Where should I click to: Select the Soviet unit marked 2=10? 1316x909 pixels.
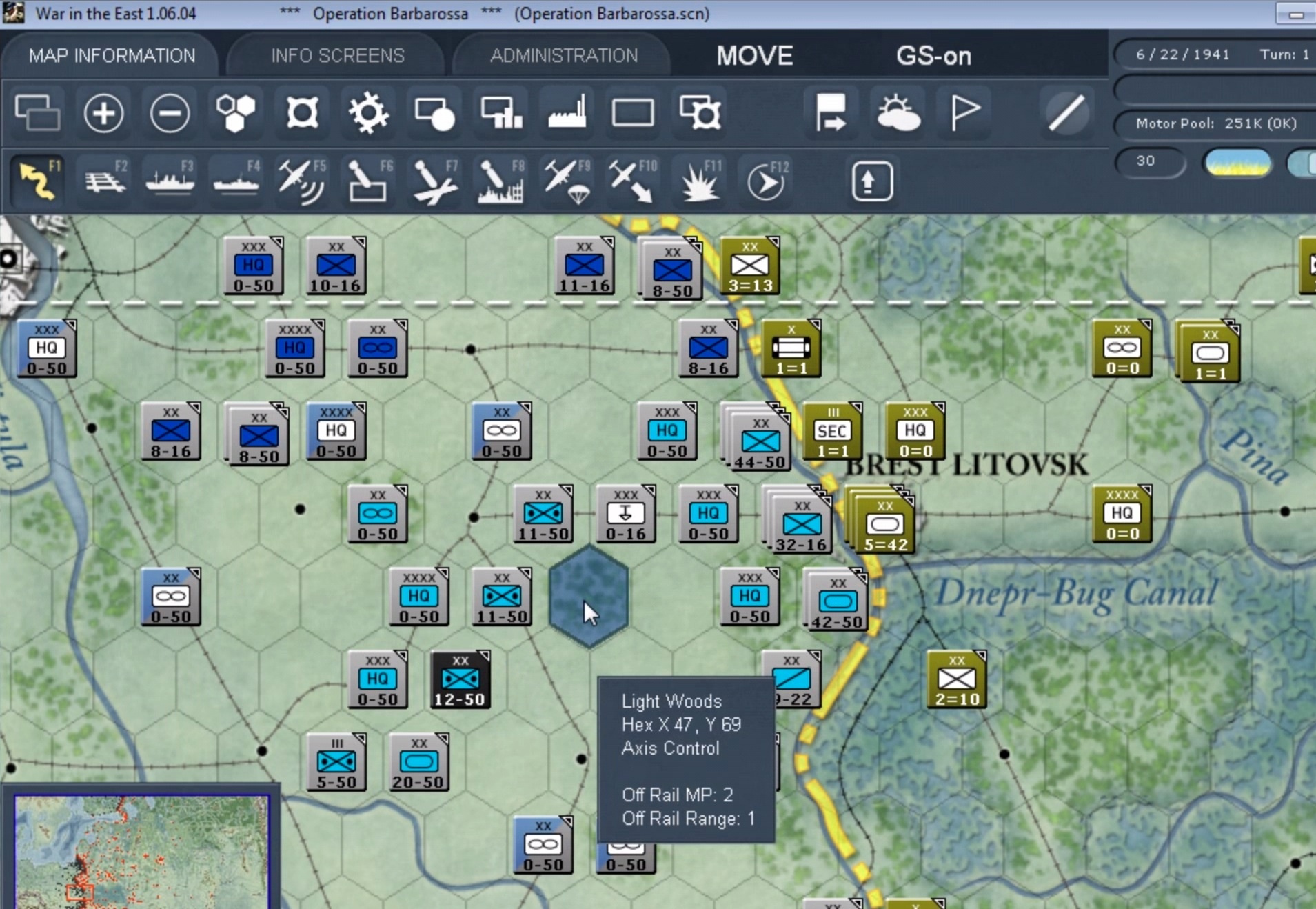click(x=957, y=679)
